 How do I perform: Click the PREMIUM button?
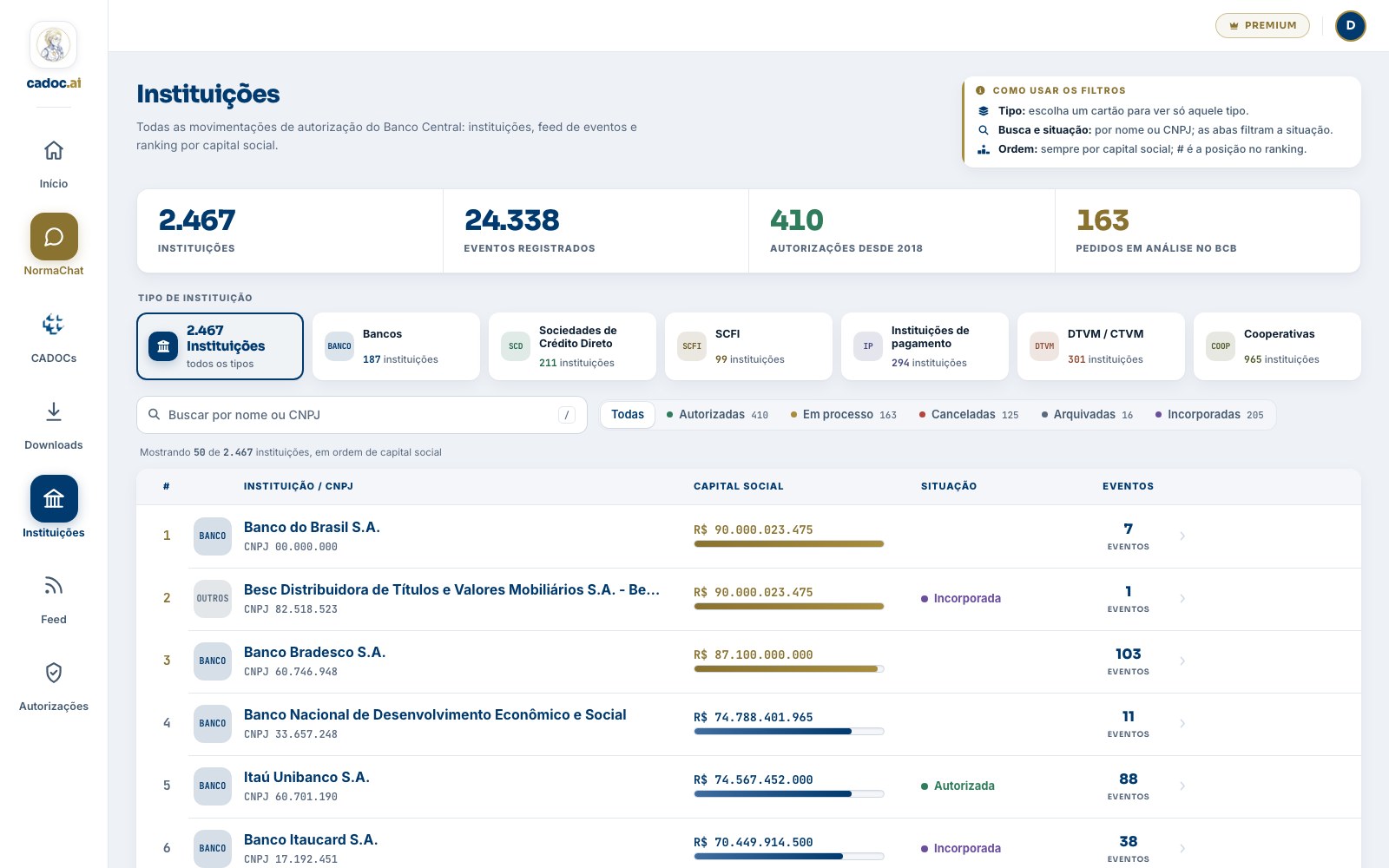click(1262, 26)
